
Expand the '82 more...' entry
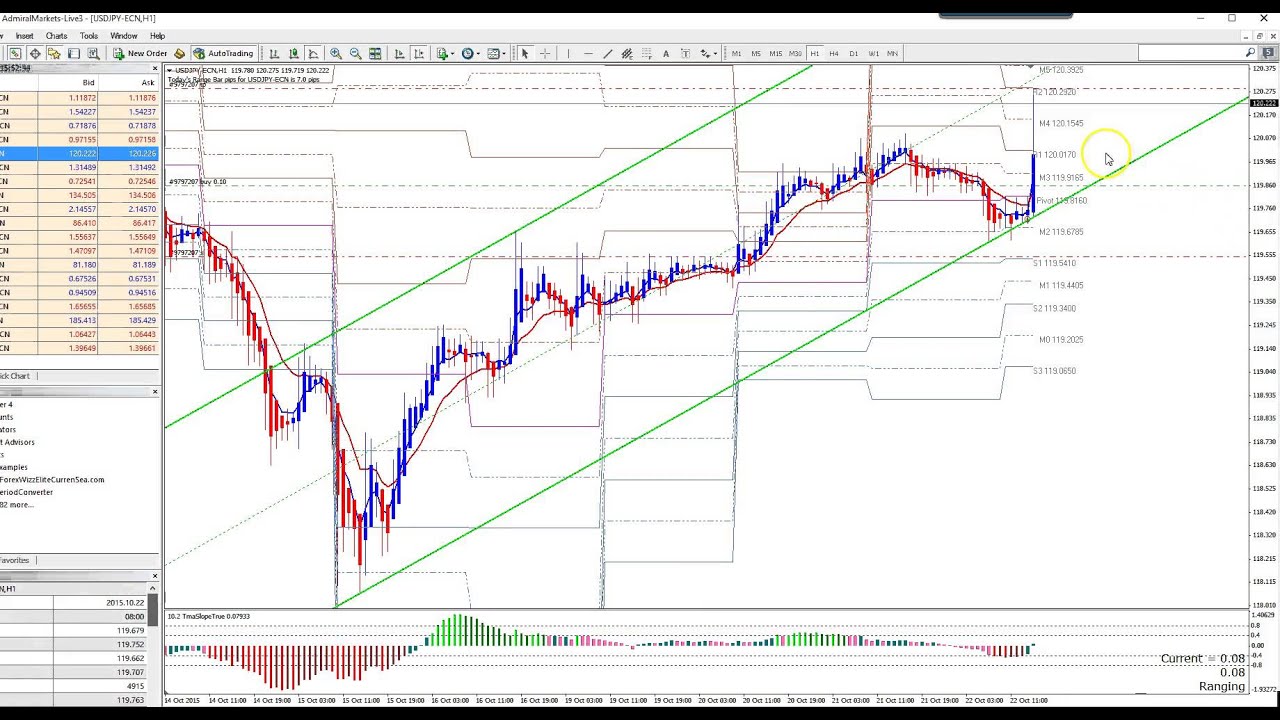tap(17, 505)
